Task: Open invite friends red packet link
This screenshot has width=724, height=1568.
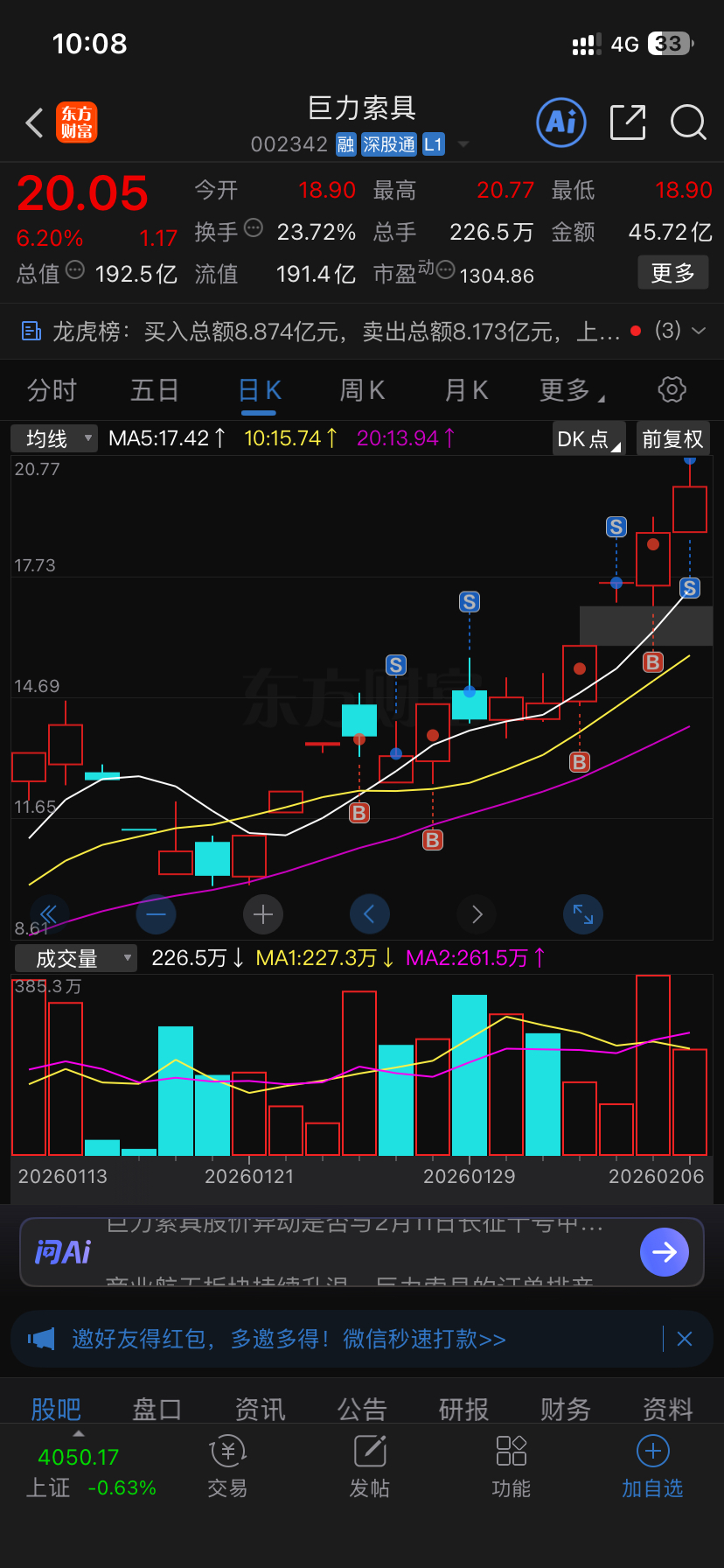Action: 289,1339
